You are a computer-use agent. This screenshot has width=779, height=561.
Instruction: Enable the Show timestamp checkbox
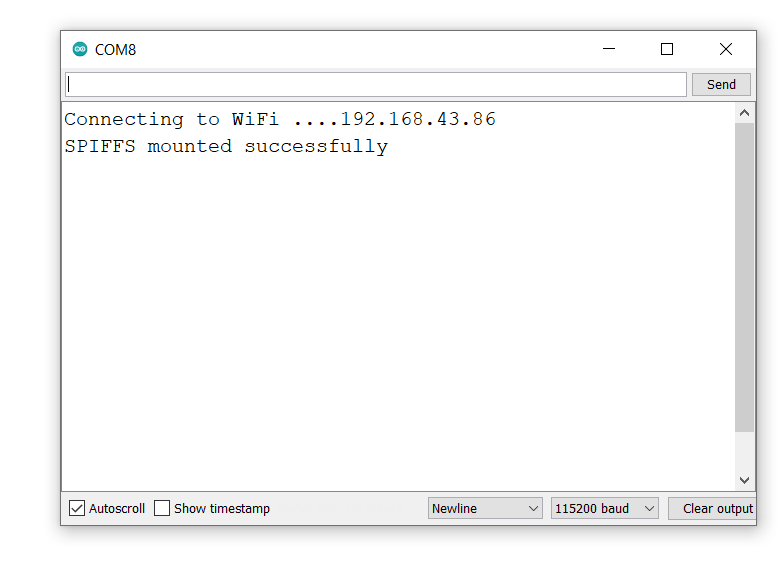coord(162,508)
